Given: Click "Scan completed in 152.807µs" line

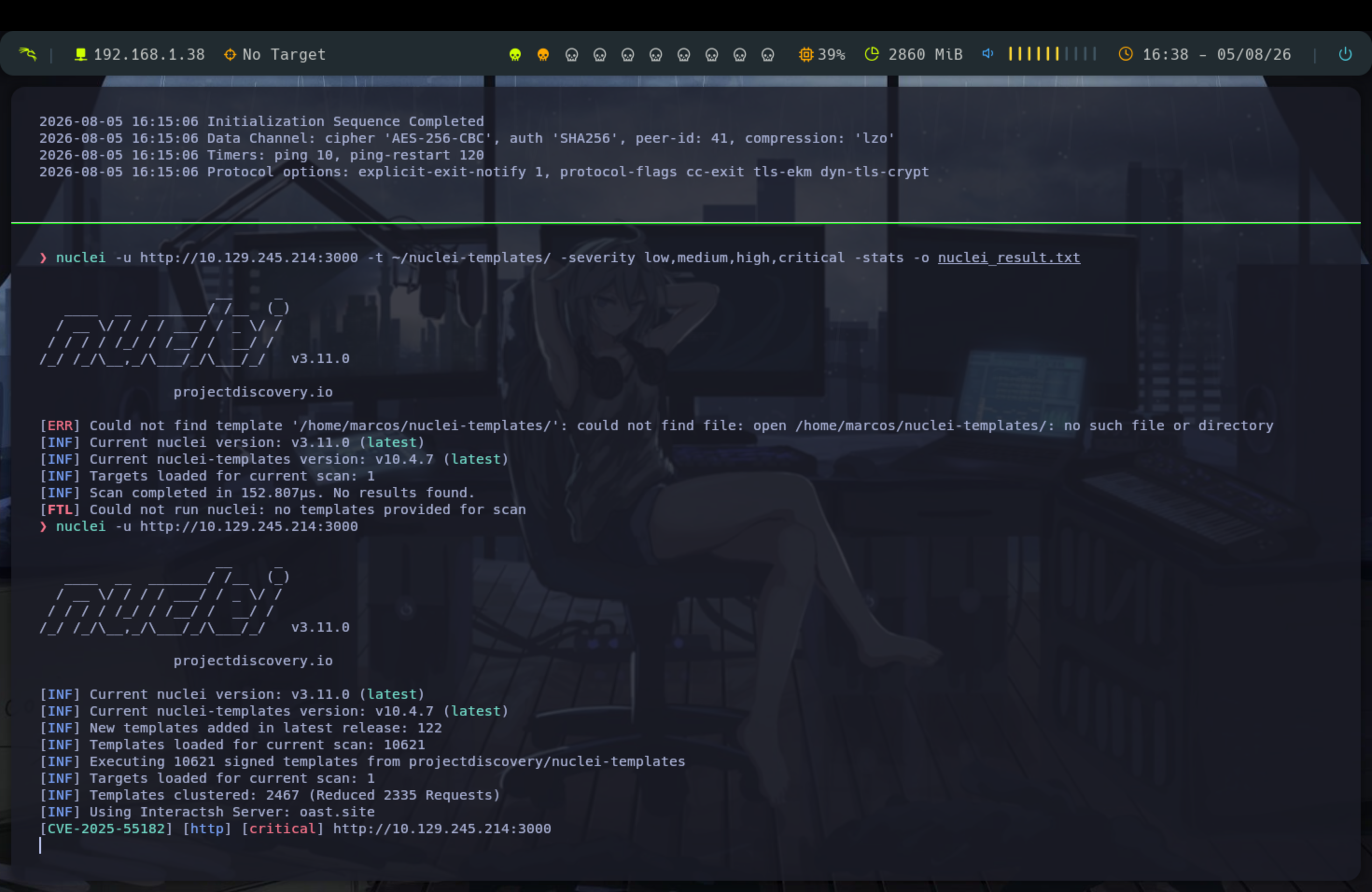Looking at the screenshot, I should point(257,493).
